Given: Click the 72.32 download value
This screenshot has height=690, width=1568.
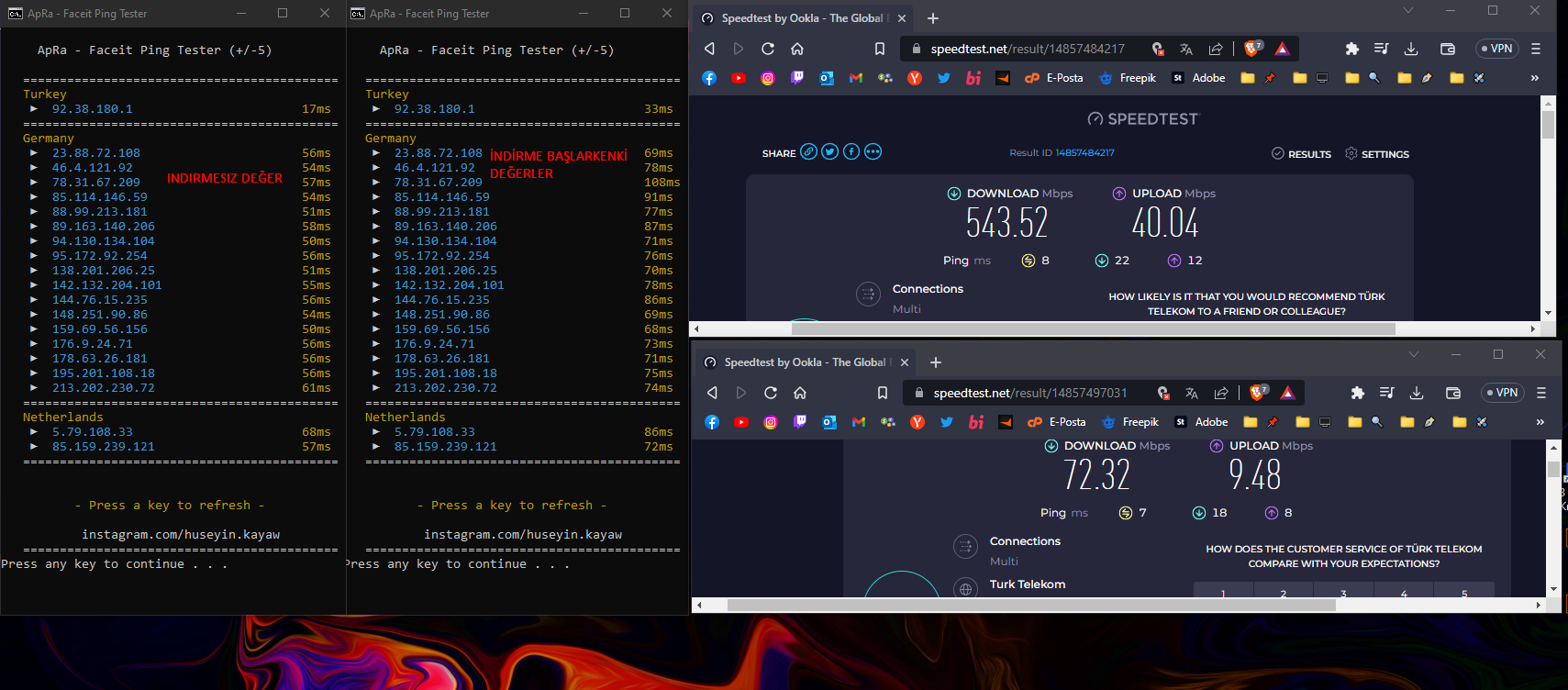Looking at the screenshot, I should click(x=1096, y=475).
